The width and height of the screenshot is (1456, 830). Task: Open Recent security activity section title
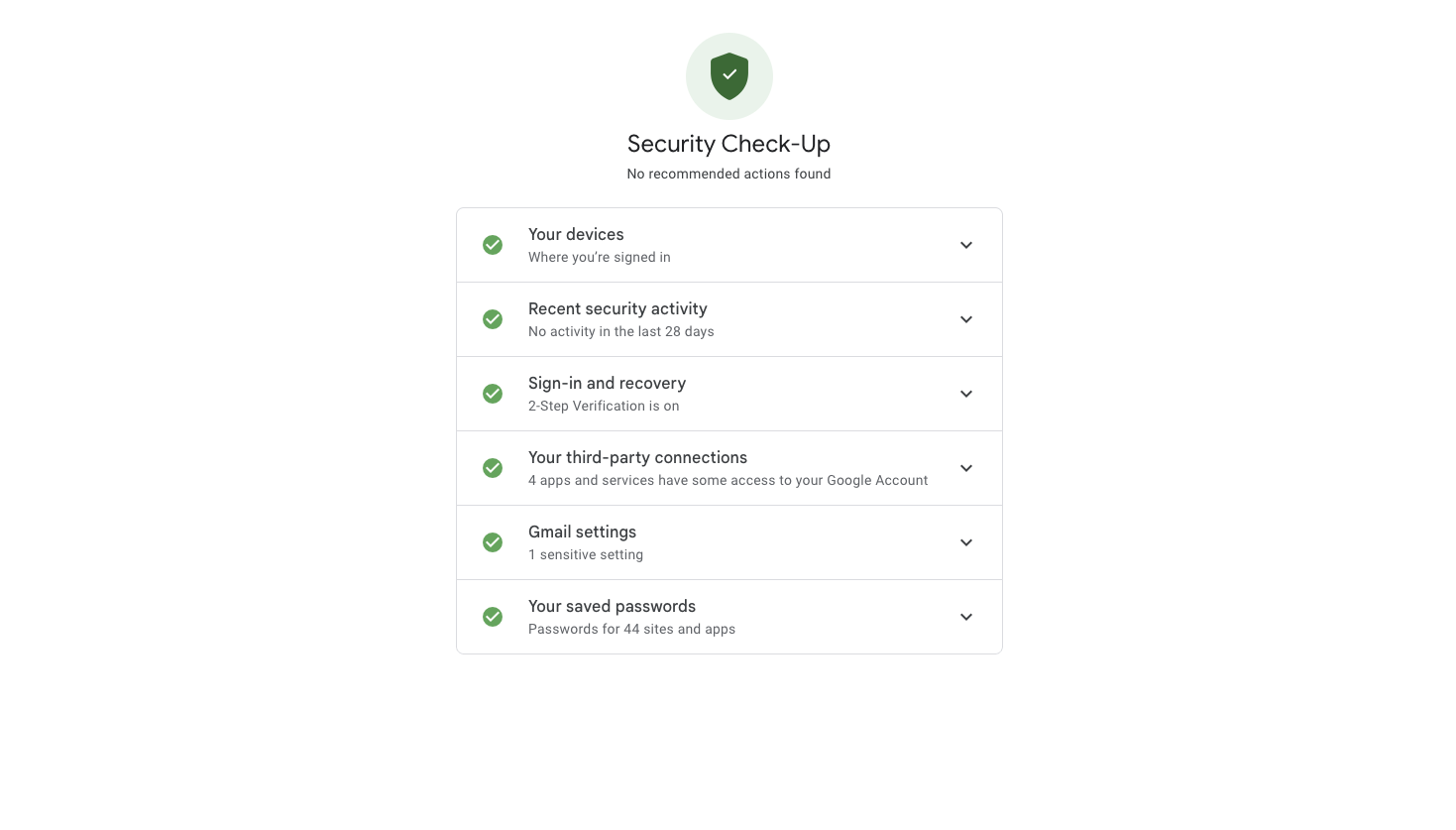click(x=617, y=308)
